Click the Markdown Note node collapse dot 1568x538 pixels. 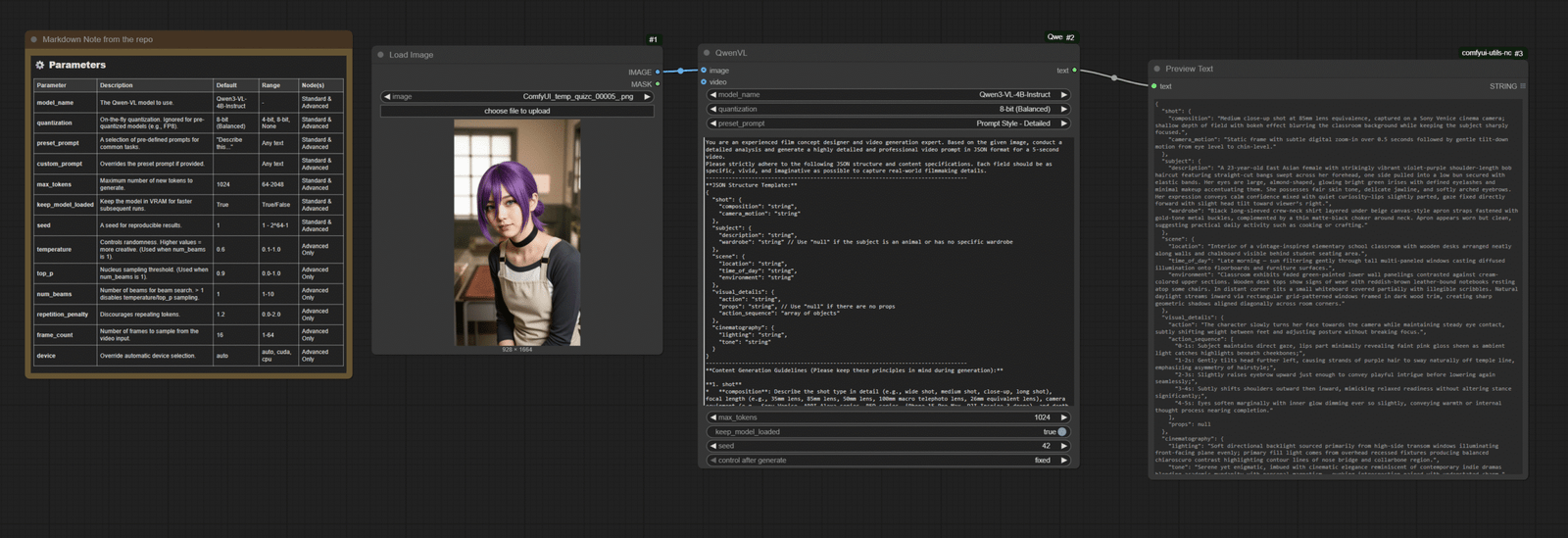(x=33, y=40)
